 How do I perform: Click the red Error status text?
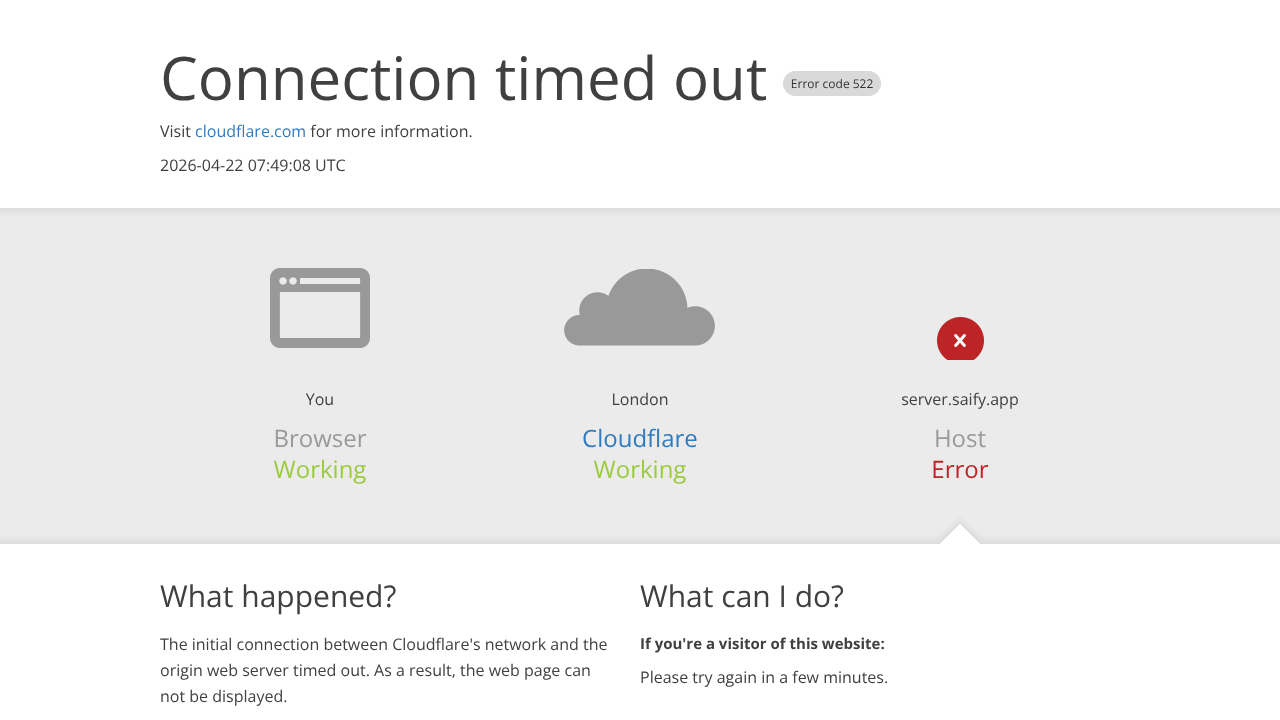coord(960,469)
